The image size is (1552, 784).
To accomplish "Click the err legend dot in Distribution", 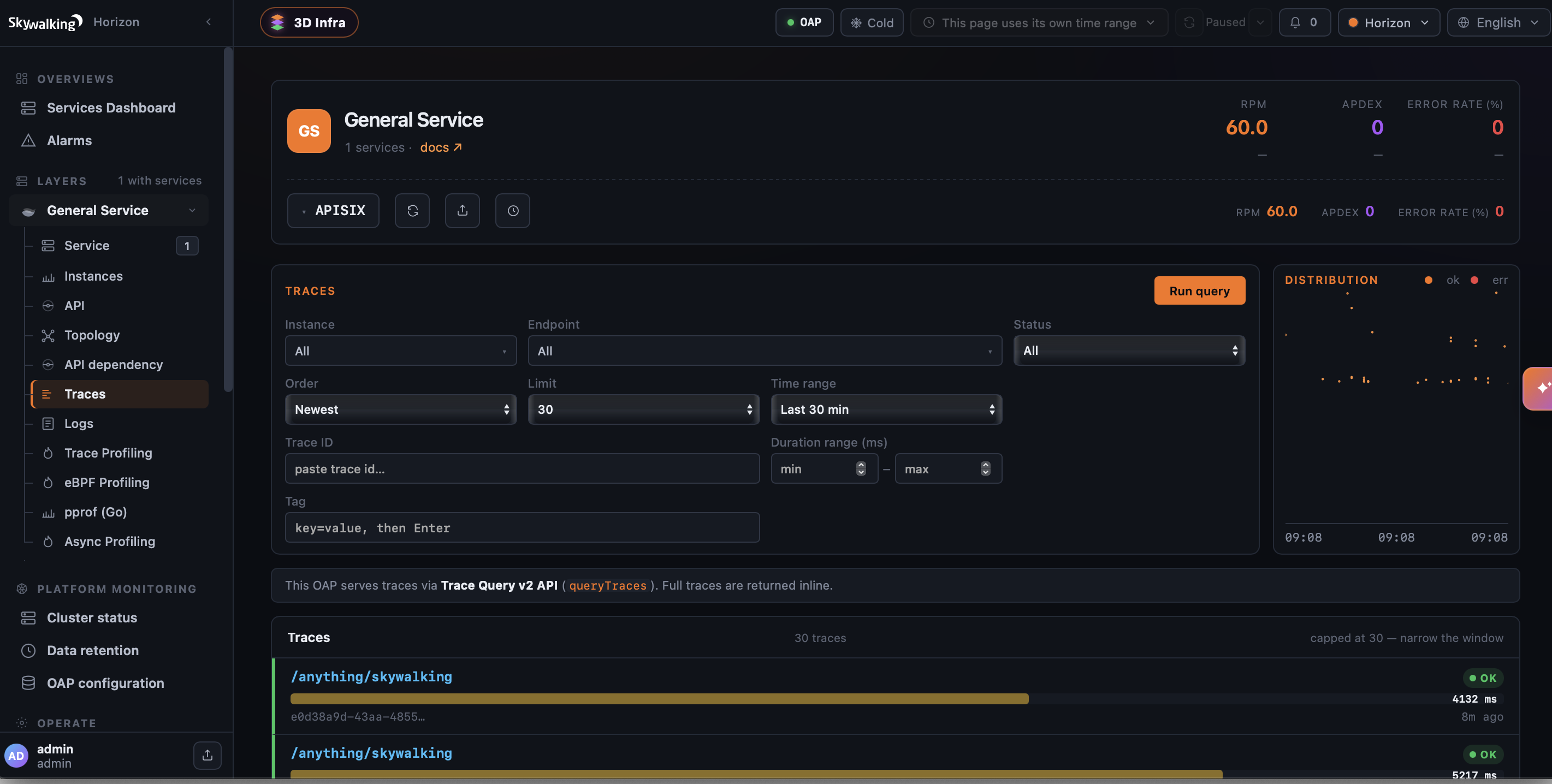I will (1474, 280).
